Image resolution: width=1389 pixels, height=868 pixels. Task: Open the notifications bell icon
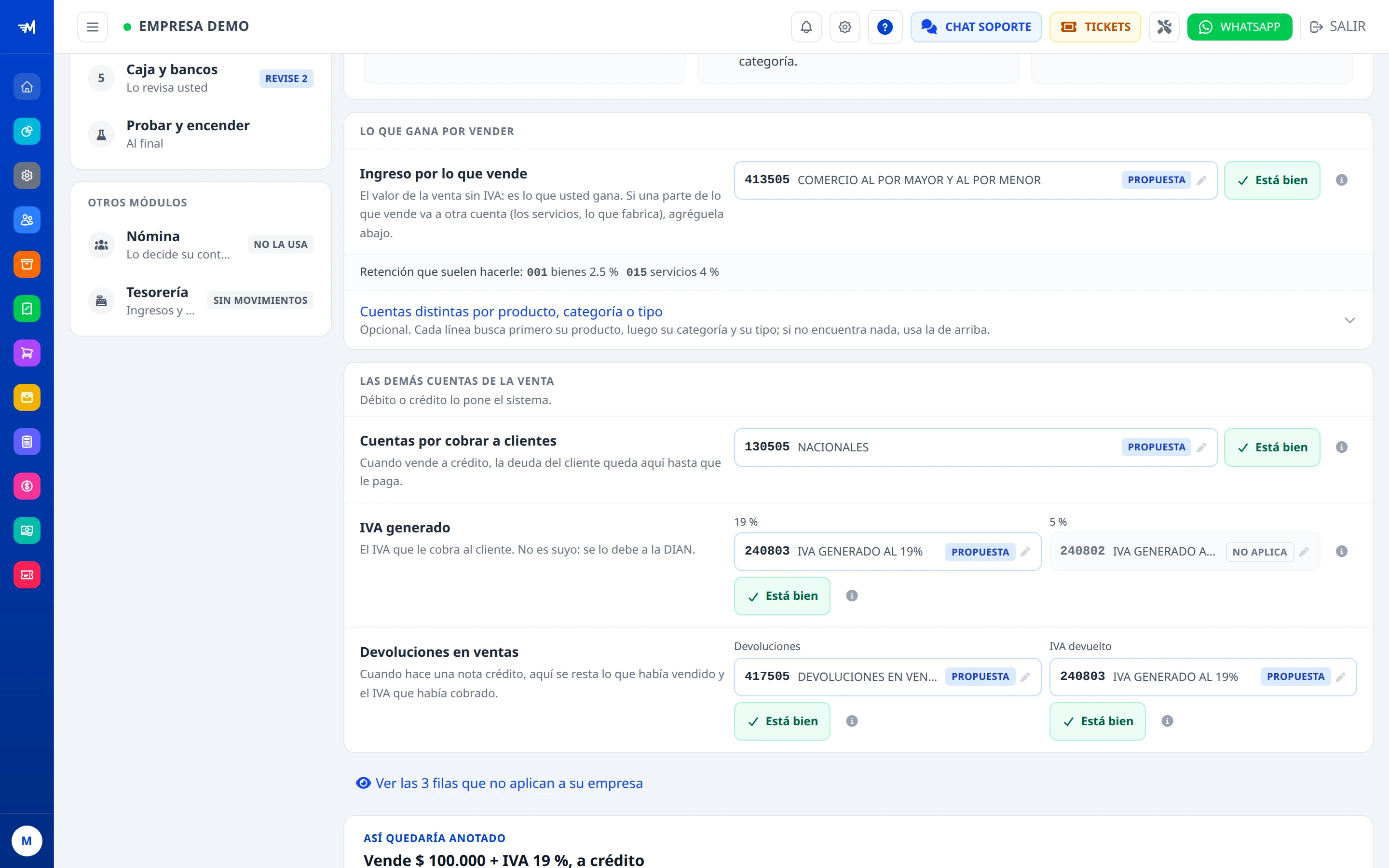pyautogui.click(x=806, y=27)
